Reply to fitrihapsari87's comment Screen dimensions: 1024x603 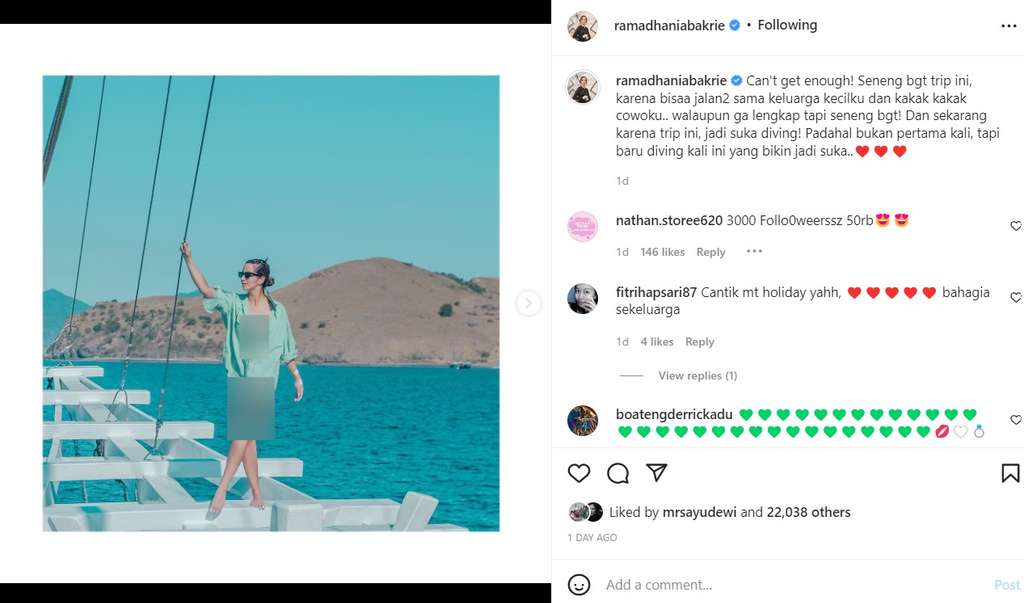[699, 342]
